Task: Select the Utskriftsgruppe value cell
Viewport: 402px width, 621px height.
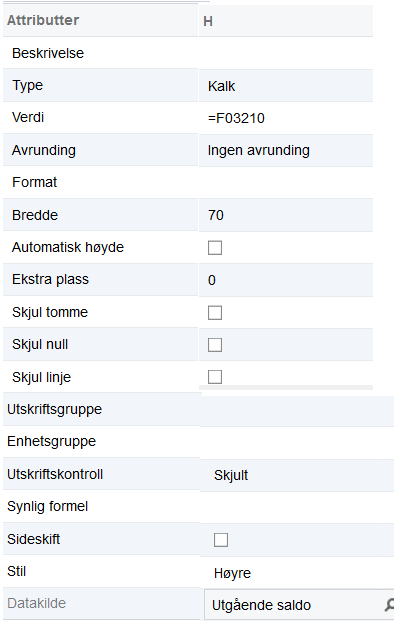Action: [297, 410]
